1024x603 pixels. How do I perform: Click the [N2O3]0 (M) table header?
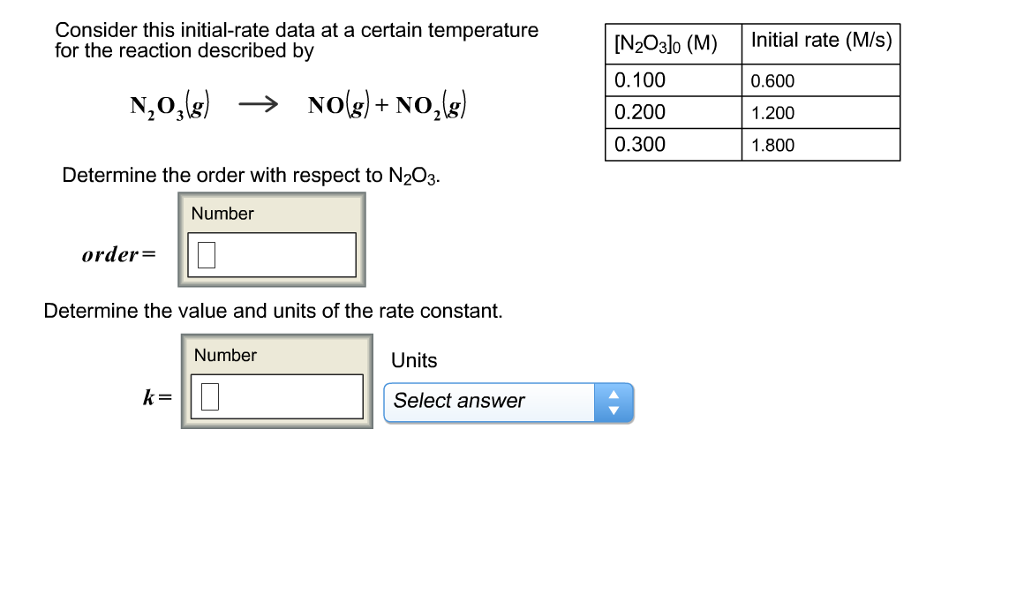[668, 41]
